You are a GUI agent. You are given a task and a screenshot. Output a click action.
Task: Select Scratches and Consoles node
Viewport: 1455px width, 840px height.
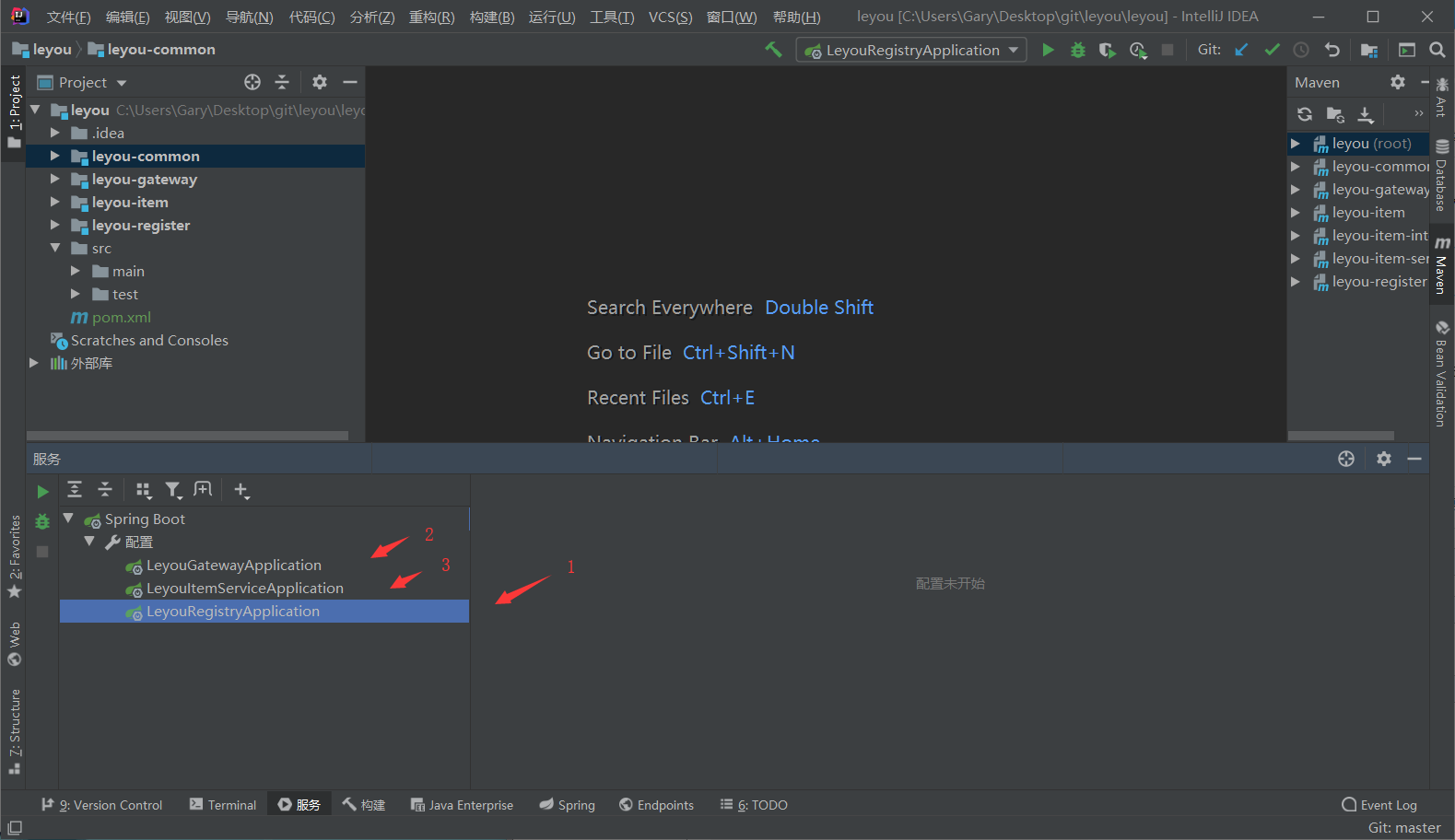click(x=149, y=340)
